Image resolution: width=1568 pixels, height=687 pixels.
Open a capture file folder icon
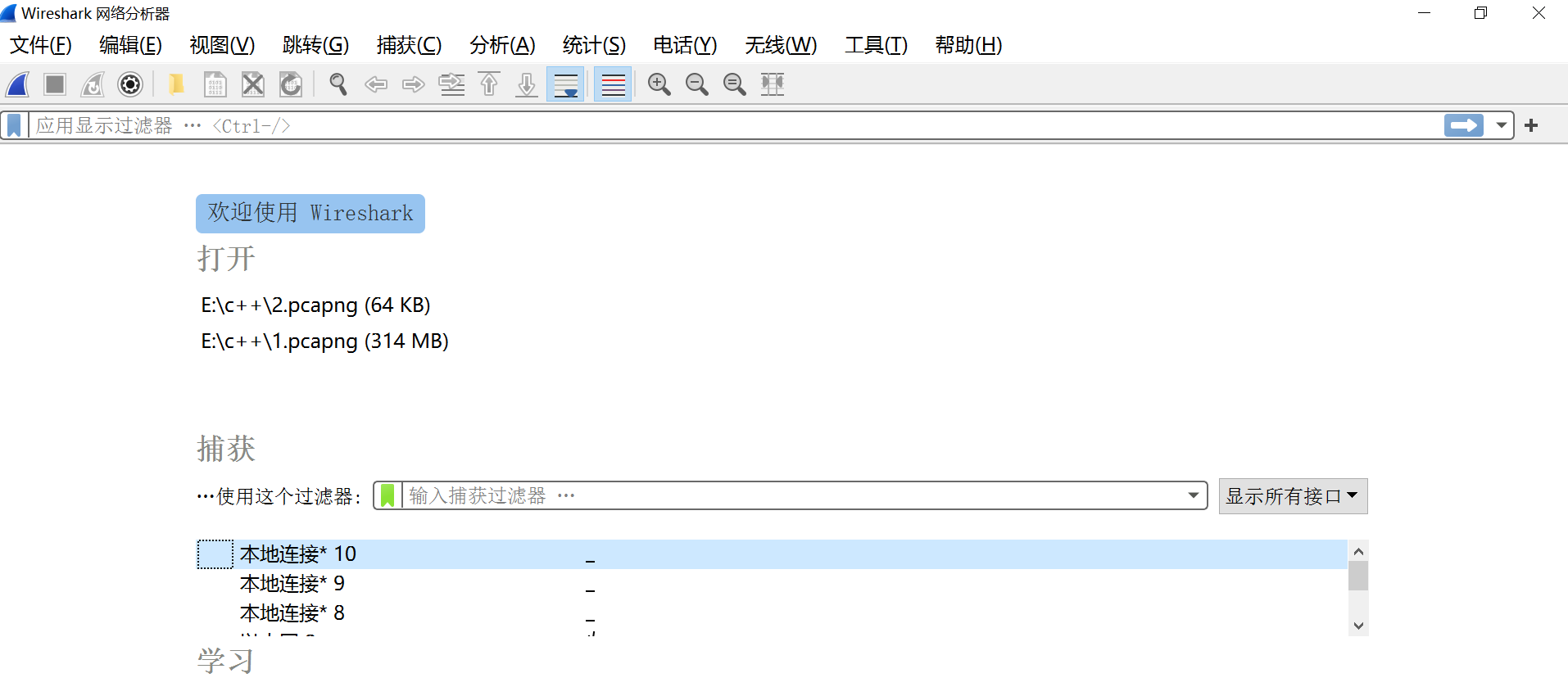tap(176, 84)
